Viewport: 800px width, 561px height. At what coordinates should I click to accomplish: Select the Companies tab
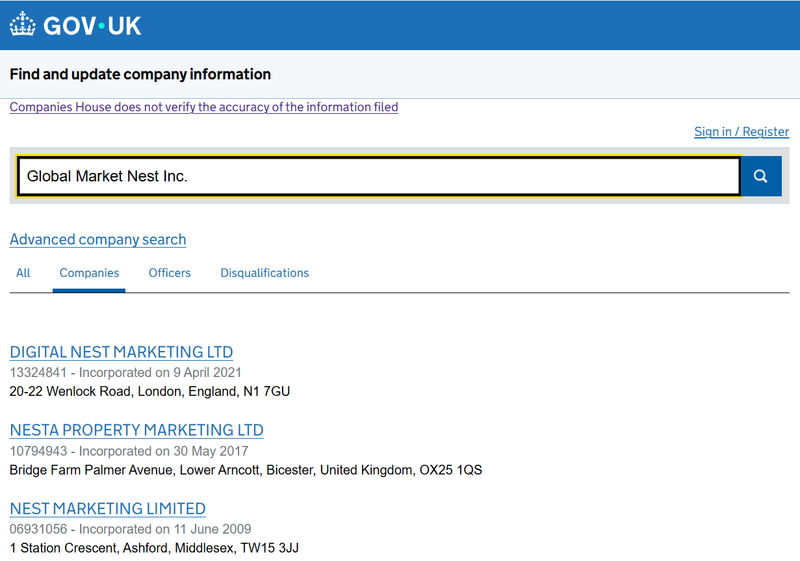click(89, 273)
